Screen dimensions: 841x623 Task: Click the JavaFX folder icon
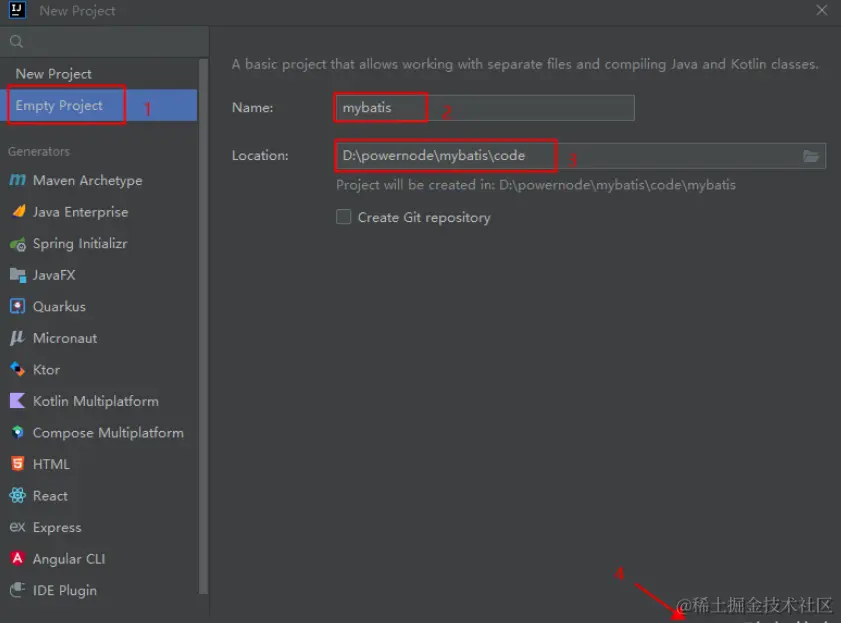(x=18, y=275)
